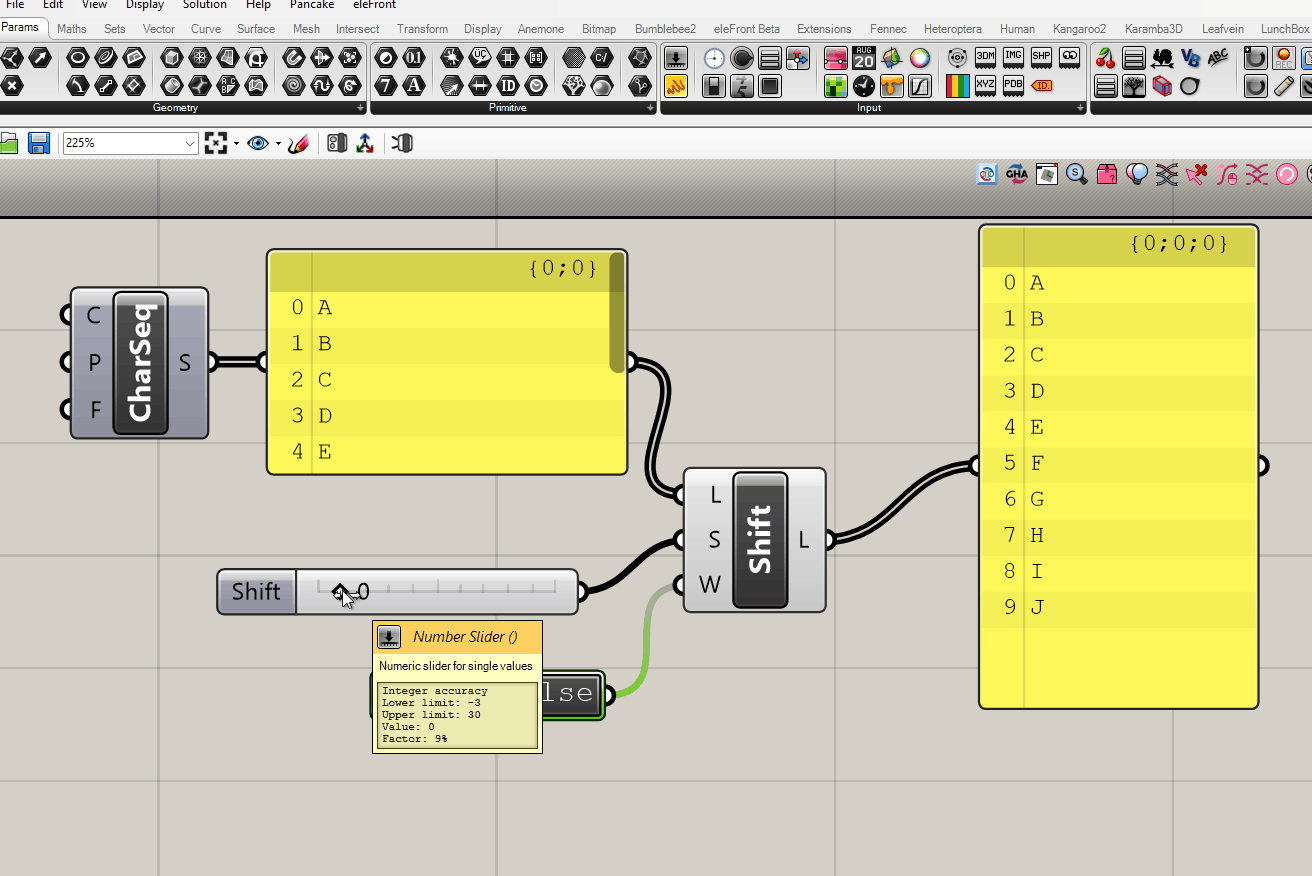The width and height of the screenshot is (1312, 876).
Task: Click the save document icon
Action: coord(39,143)
